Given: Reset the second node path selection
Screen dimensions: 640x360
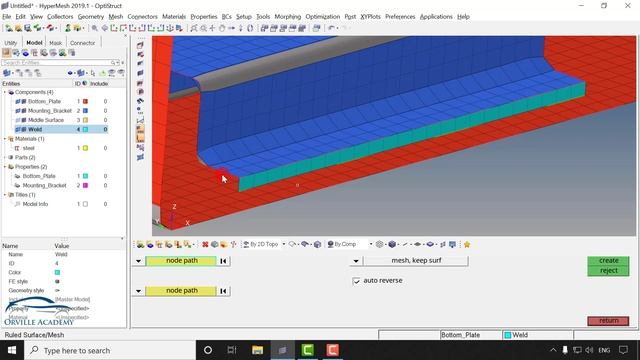Looking at the screenshot, I should click(x=223, y=291).
